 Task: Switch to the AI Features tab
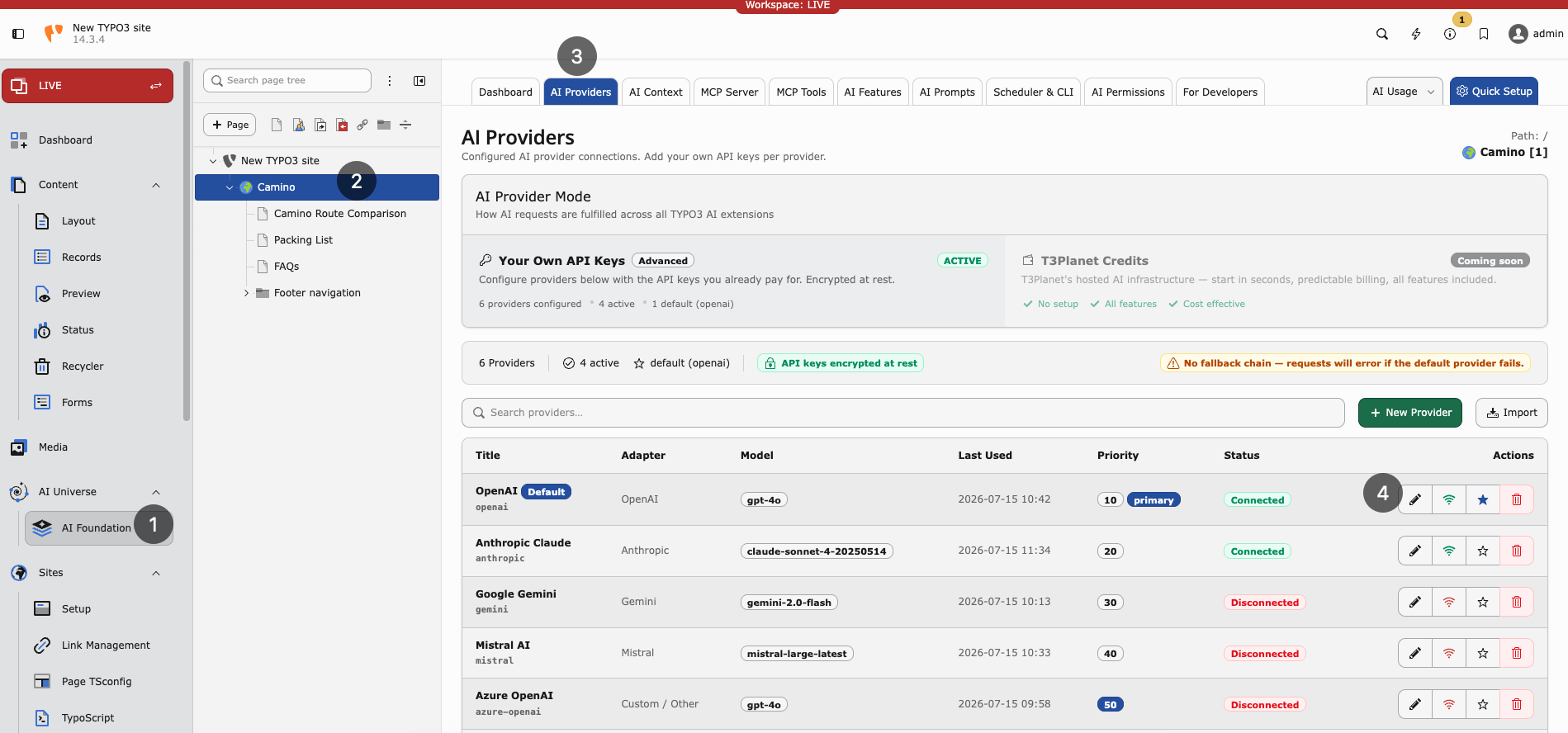(x=873, y=92)
